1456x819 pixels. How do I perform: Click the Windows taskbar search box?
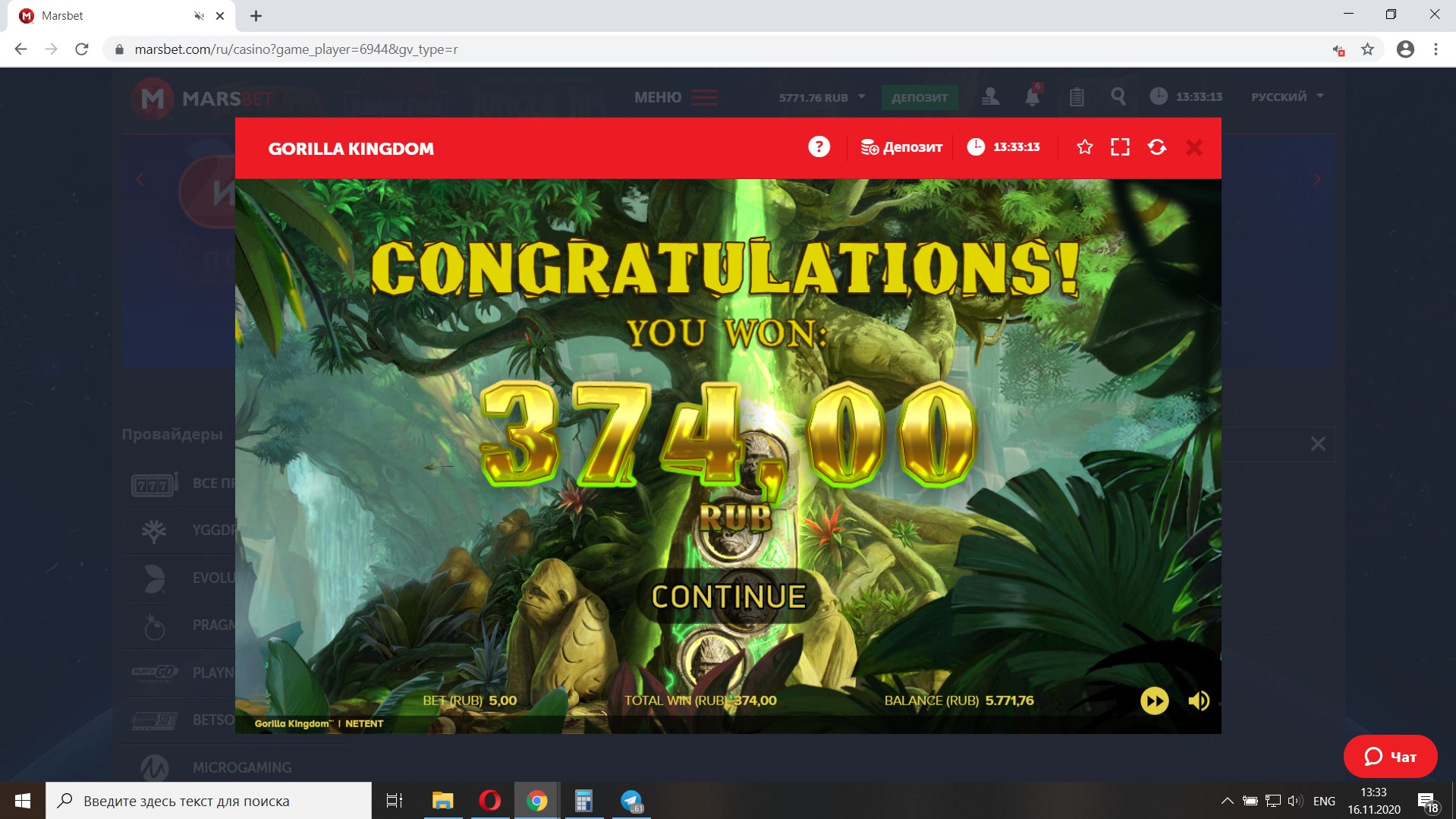(x=209, y=801)
